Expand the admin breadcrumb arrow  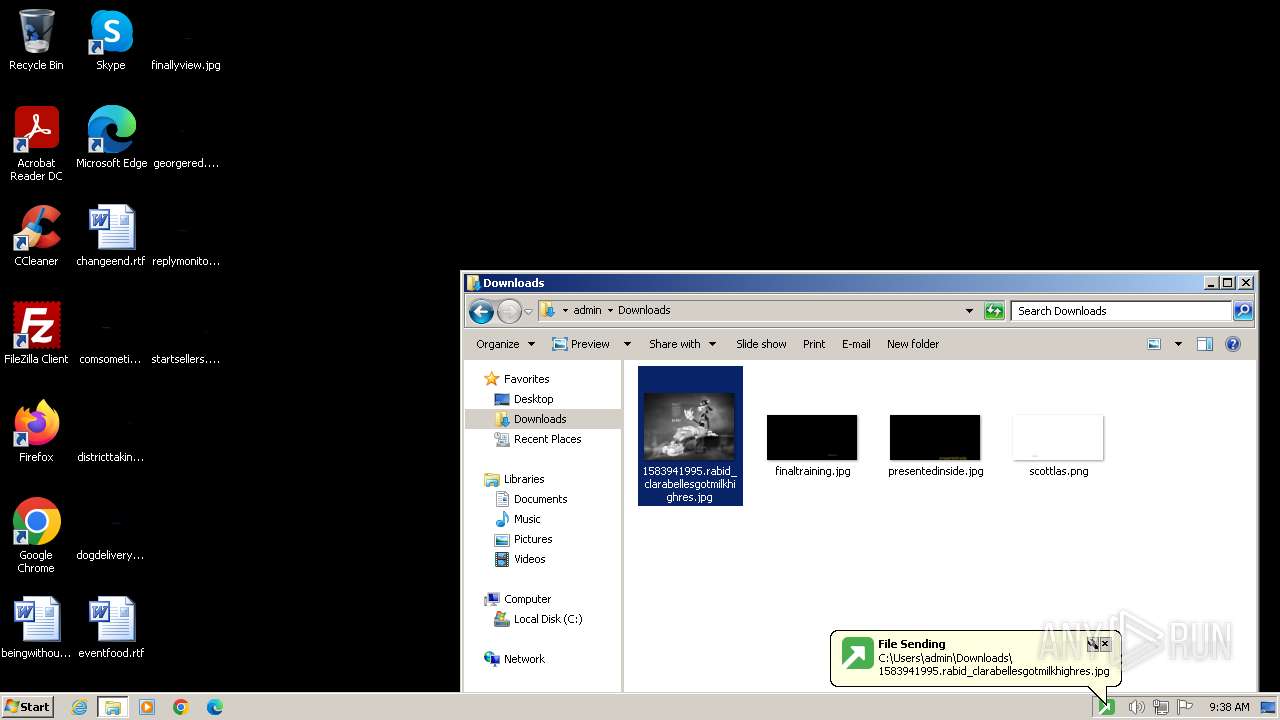point(610,311)
